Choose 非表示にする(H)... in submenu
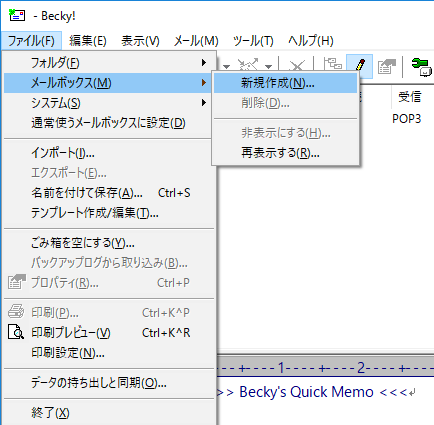Screen dimensions: 434x425 pos(285,133)
